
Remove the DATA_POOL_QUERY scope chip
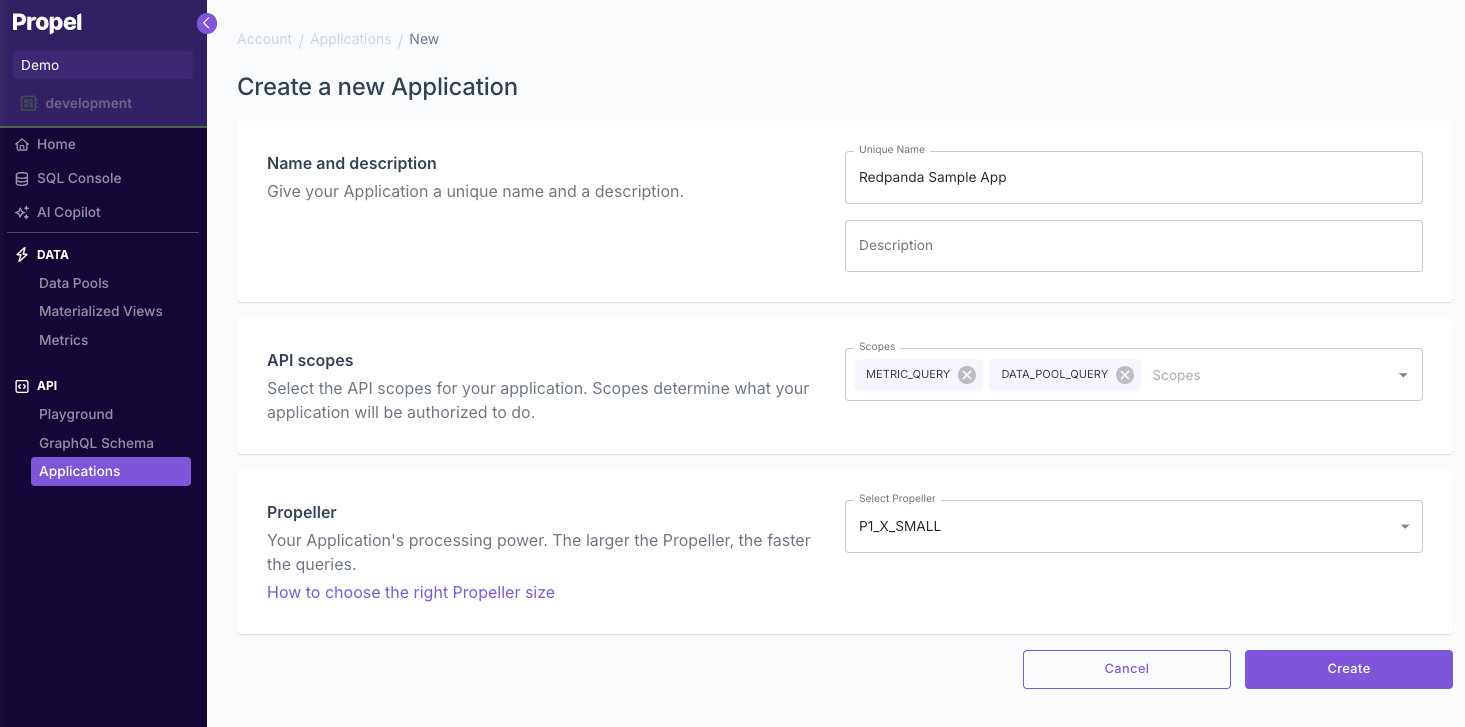pyautogui.click(x=1125, y=375)
